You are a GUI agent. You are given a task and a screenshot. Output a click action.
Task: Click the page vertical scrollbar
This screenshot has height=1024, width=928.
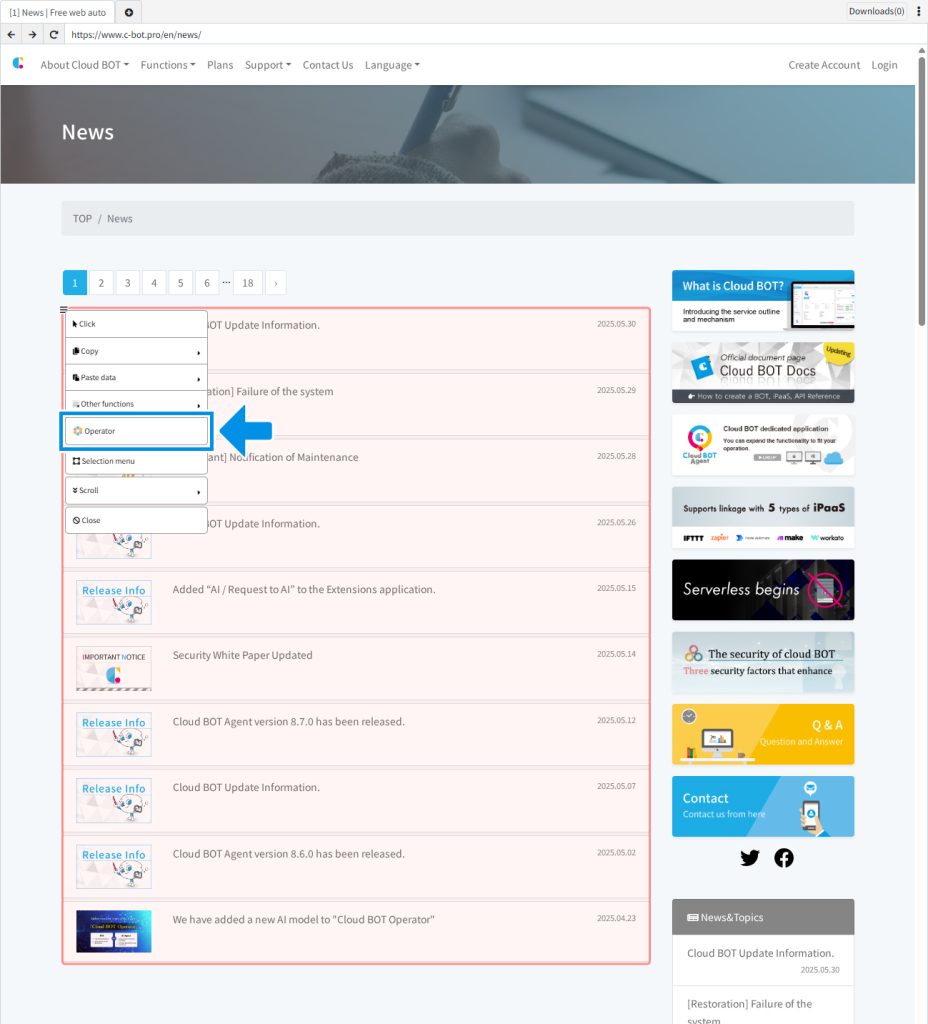coord(921,189)
